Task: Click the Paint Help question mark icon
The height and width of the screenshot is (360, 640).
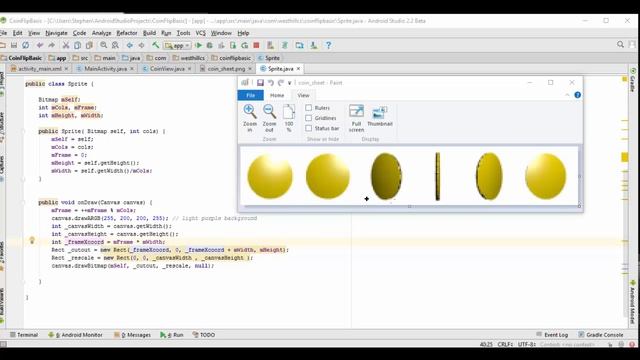Action: click(578, 95)
